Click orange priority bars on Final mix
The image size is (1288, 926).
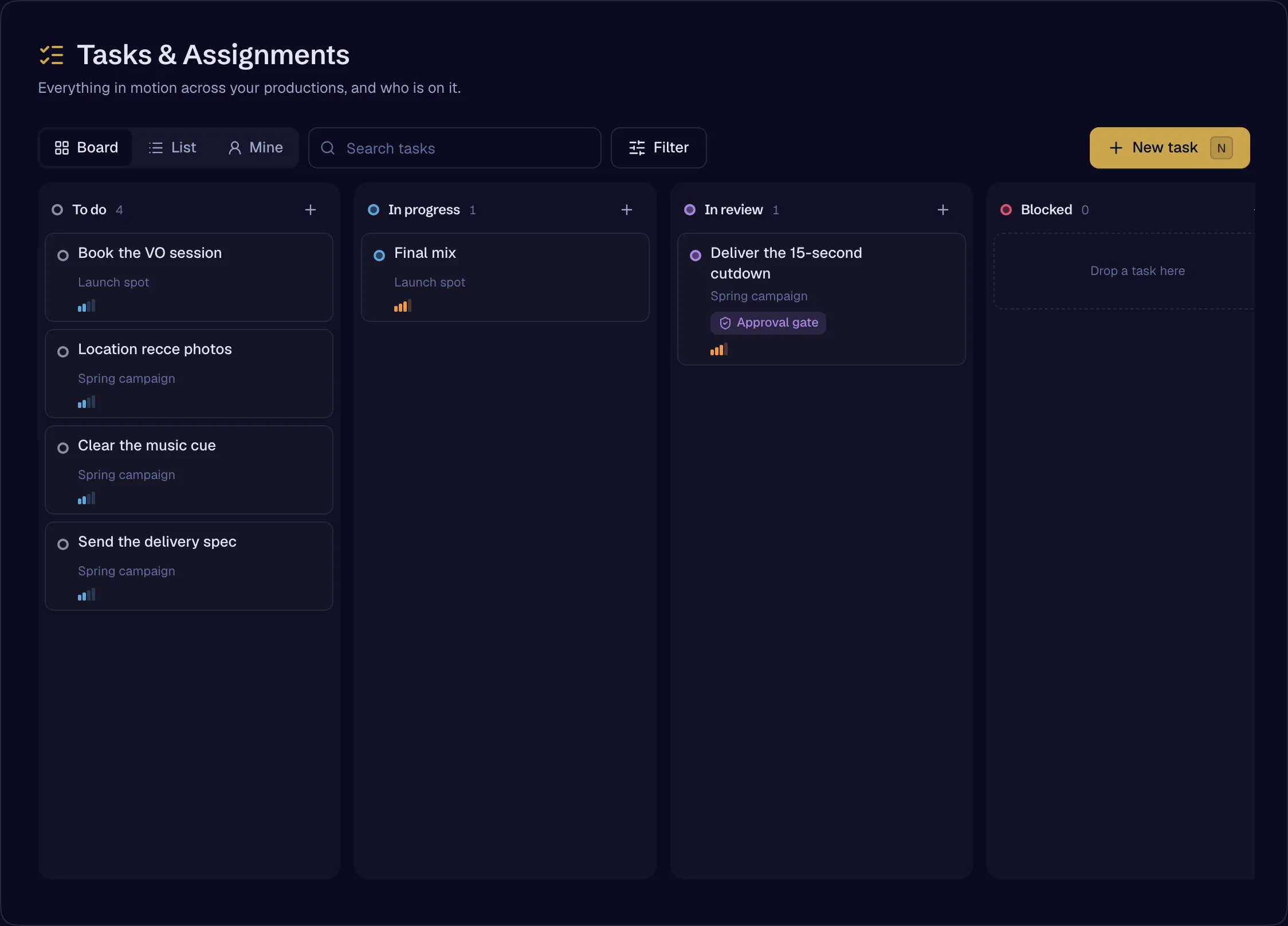click(403, 306)
